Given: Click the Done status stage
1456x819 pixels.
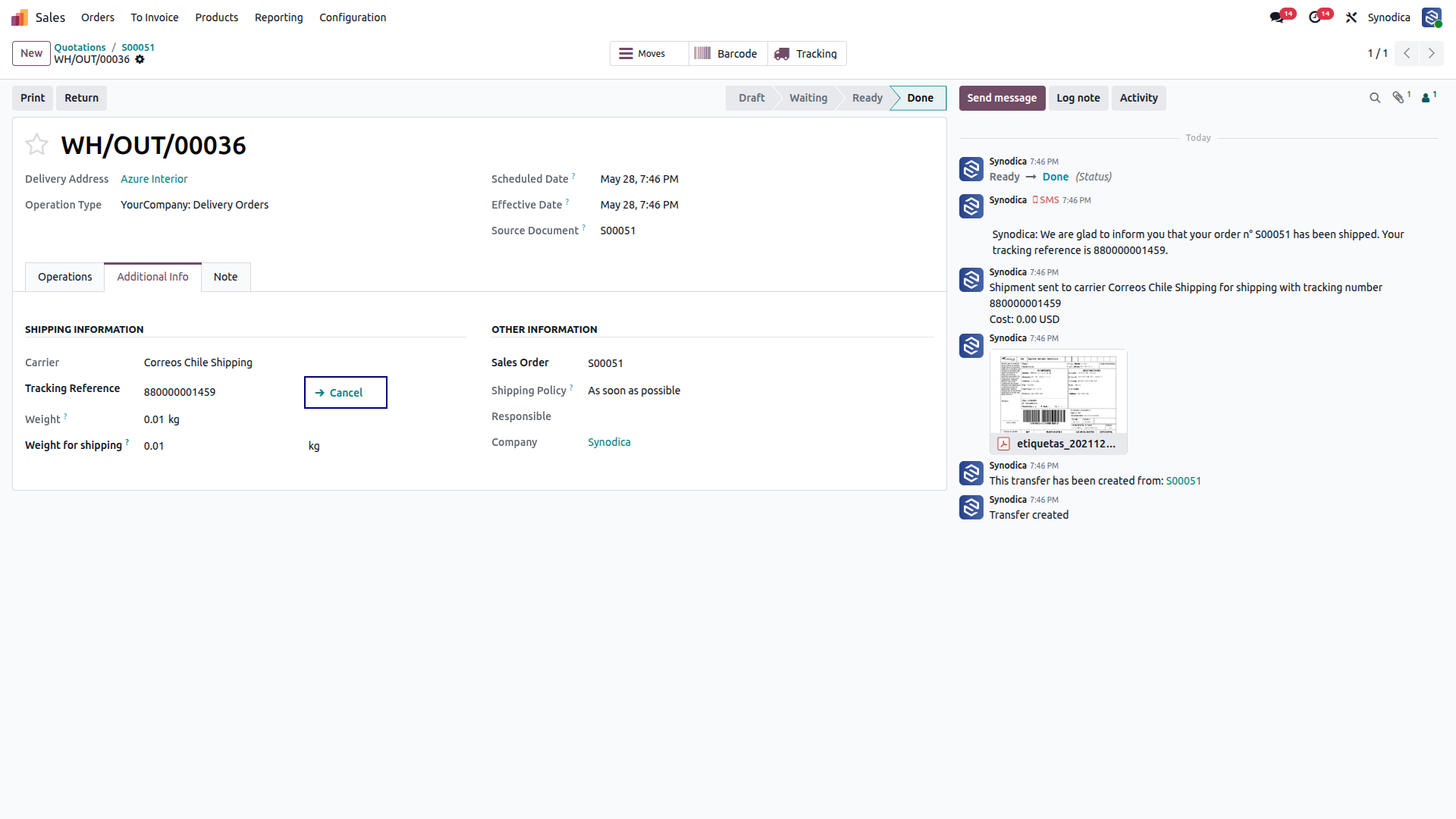Looking at the screenshot, I should point(920,98).
